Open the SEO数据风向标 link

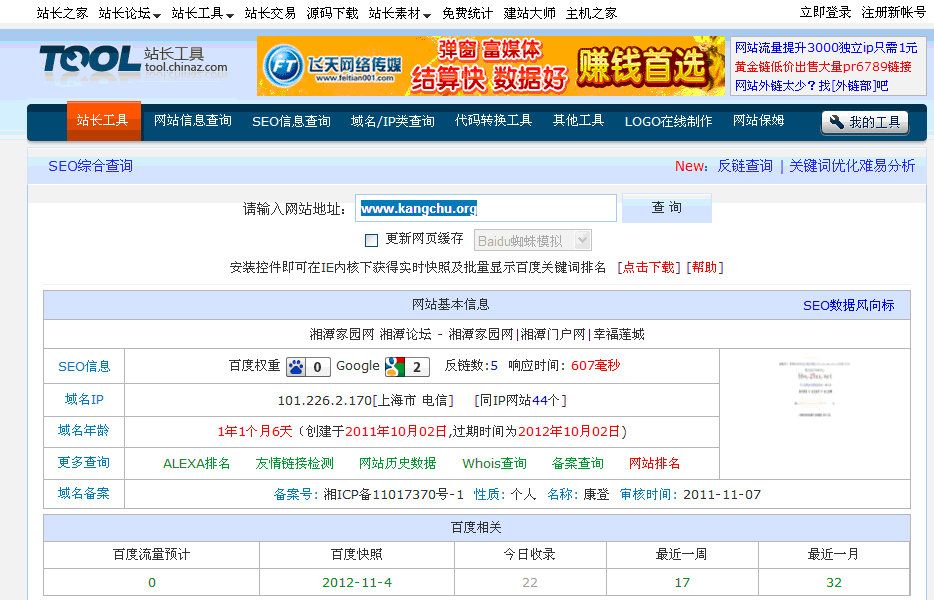tap(849, 306)
